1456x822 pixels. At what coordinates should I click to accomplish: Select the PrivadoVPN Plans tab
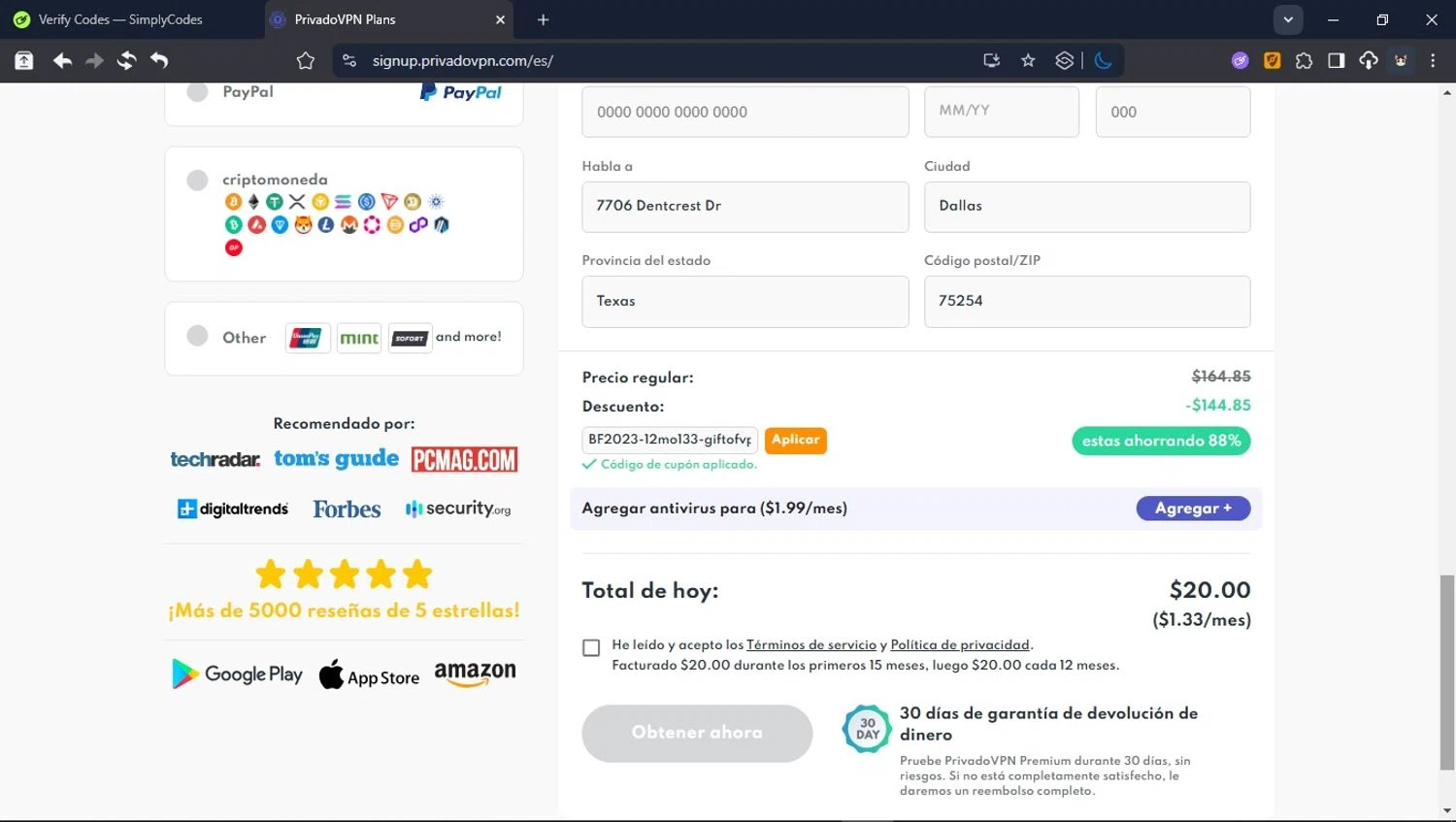[x=388, y=19]
